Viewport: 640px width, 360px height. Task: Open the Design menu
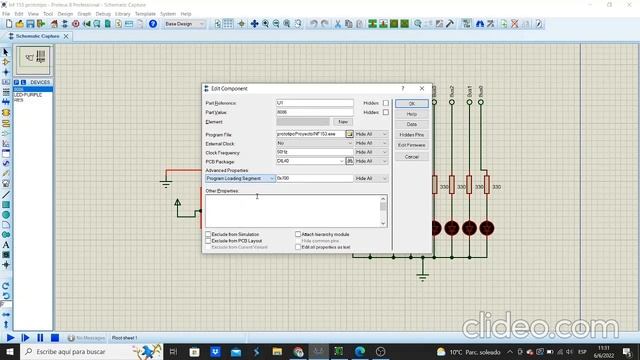pyautogui.click(x=65, y=14)
